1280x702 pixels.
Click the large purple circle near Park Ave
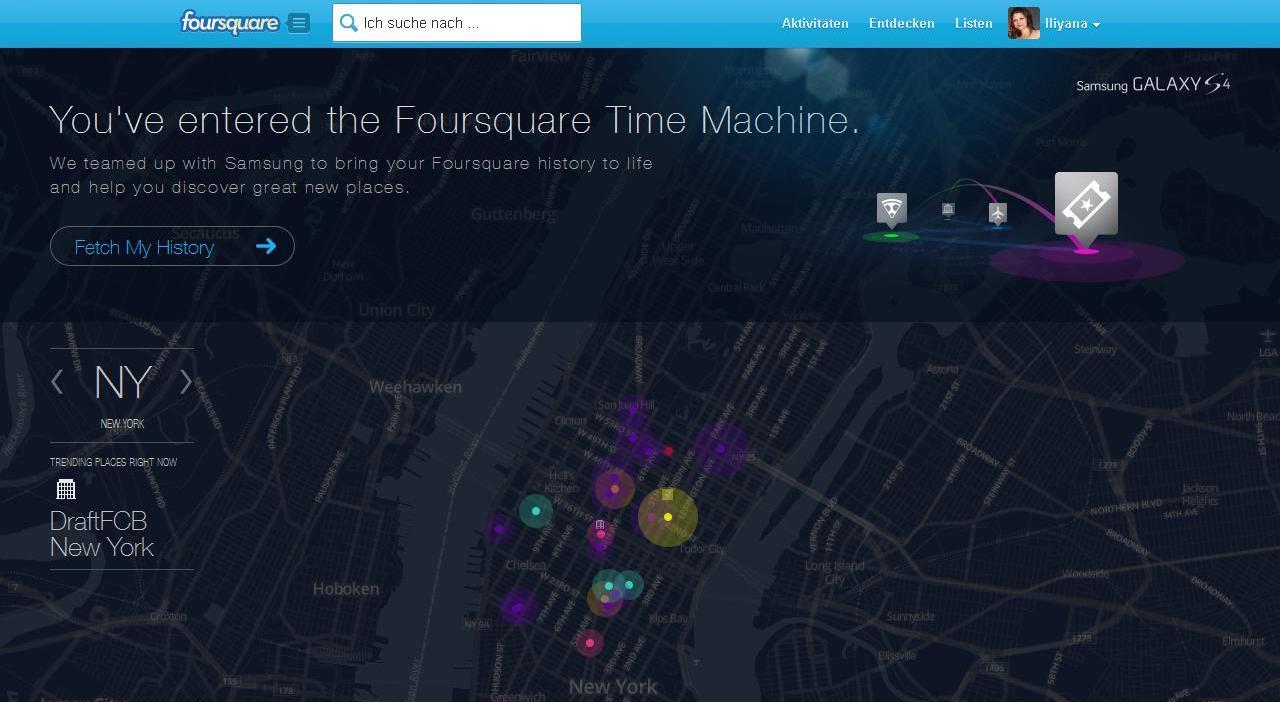(720, 449)
